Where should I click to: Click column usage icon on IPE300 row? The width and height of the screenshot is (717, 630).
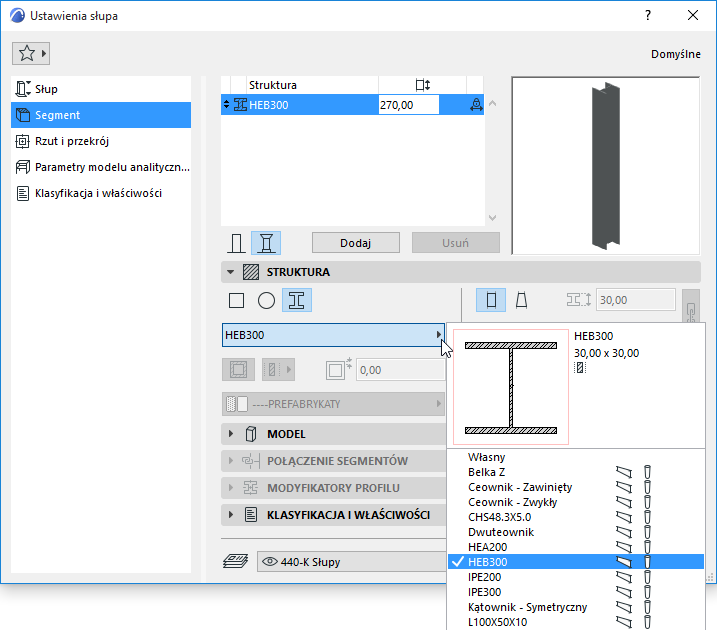pos(647,592)
